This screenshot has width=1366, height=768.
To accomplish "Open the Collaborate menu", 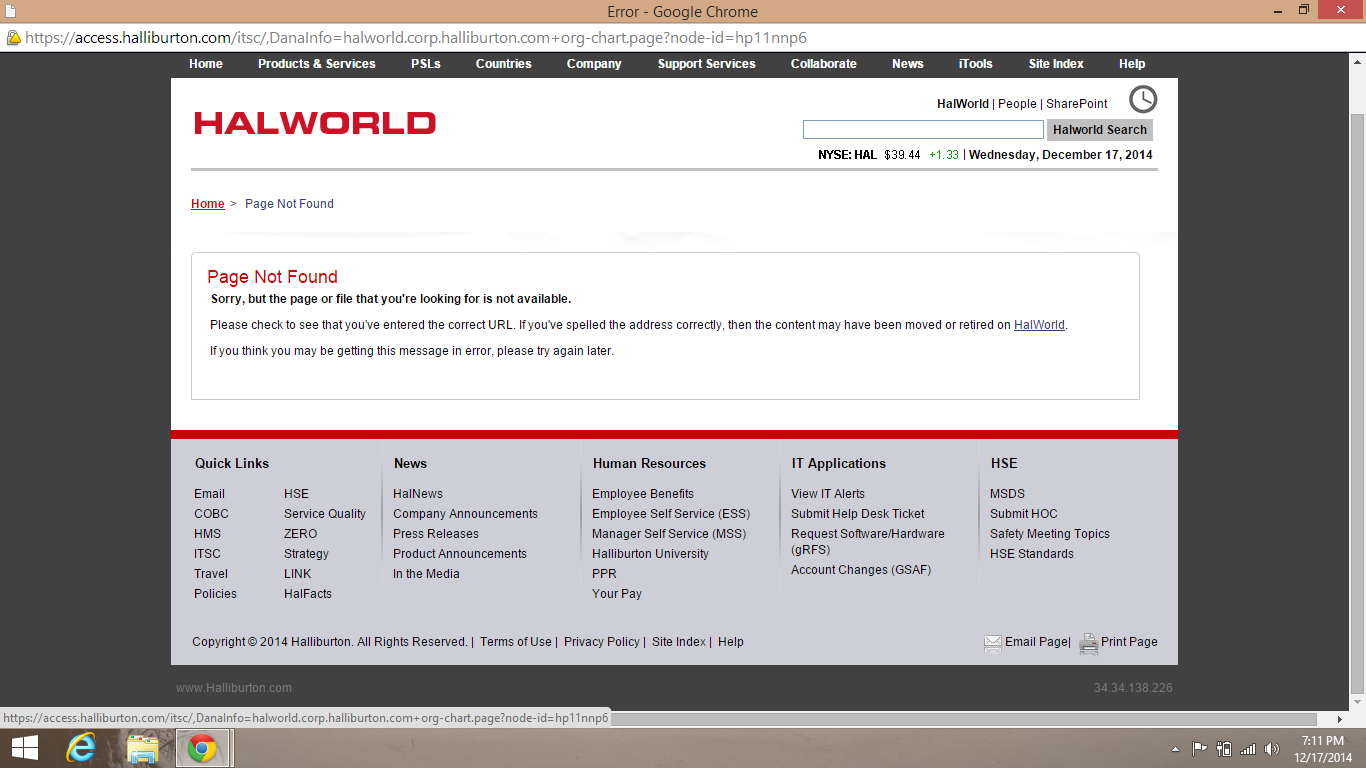I will [x=824, y=64].
